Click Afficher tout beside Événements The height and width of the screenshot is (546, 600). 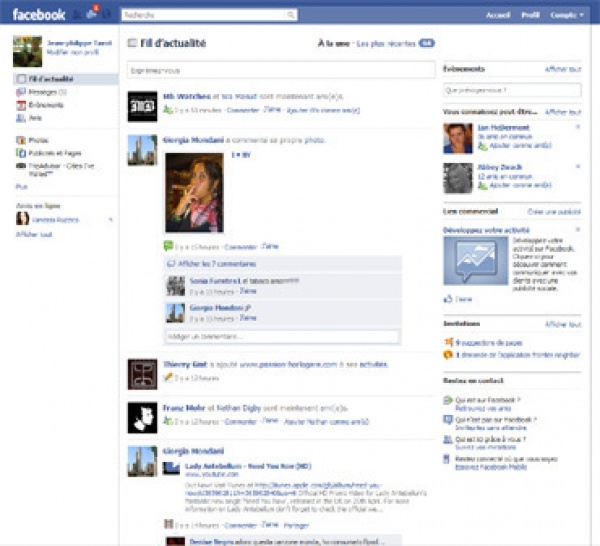coord(563,69)
